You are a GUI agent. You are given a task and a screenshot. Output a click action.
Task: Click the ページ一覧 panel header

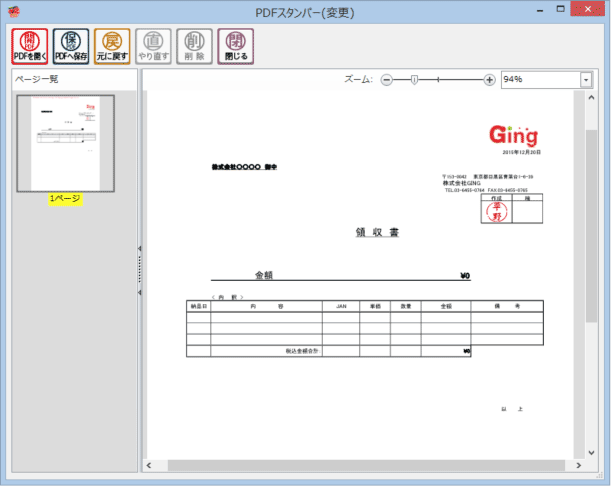pos(37,80)
